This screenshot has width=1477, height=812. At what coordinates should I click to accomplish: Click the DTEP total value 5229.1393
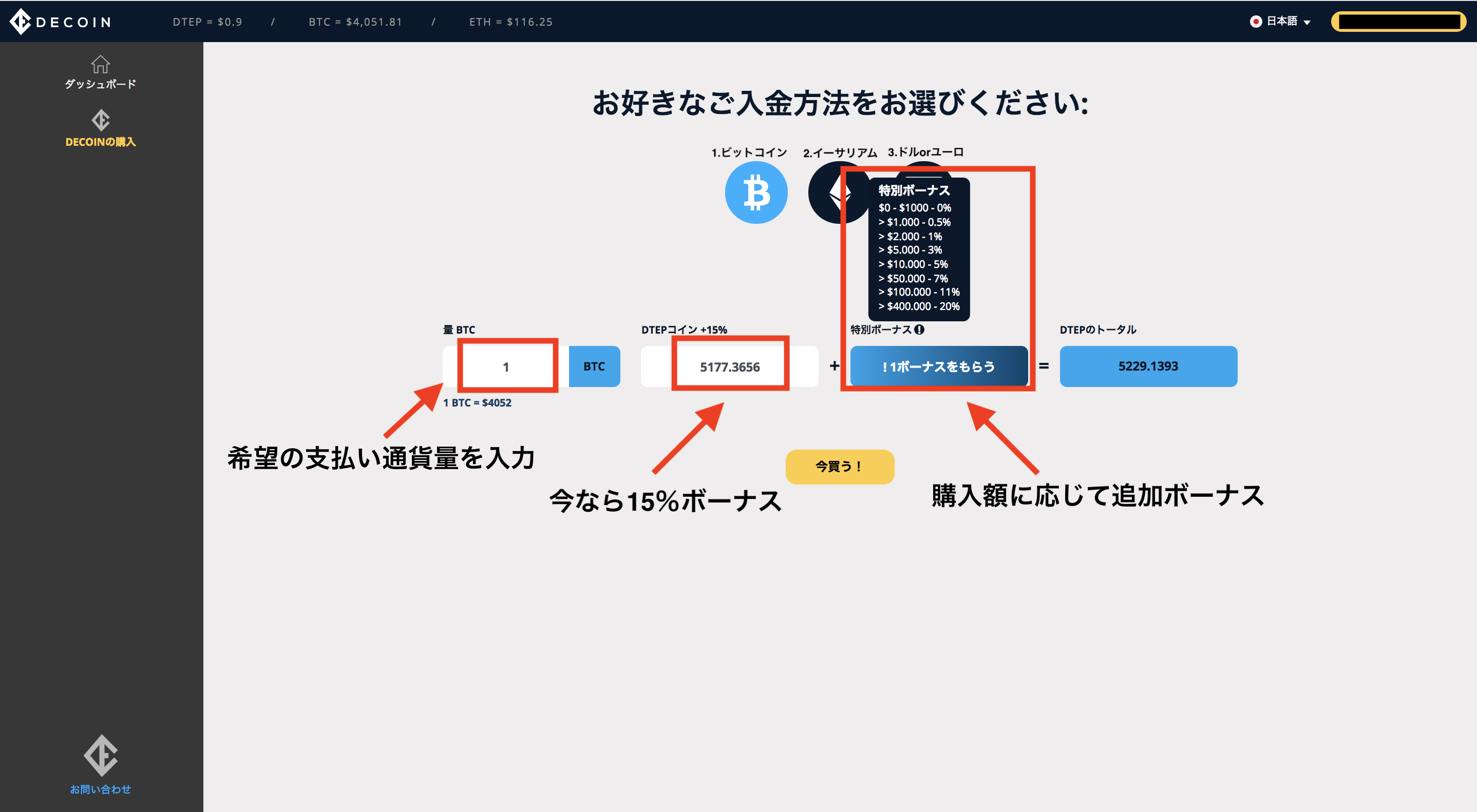pyautogui.click(x=1148, y=366)
